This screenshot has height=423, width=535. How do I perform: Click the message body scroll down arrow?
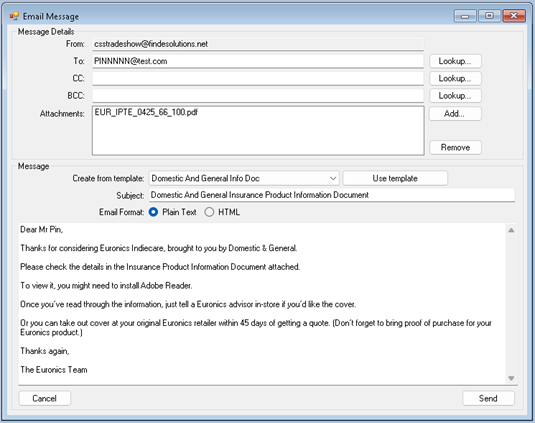point(511,378)
